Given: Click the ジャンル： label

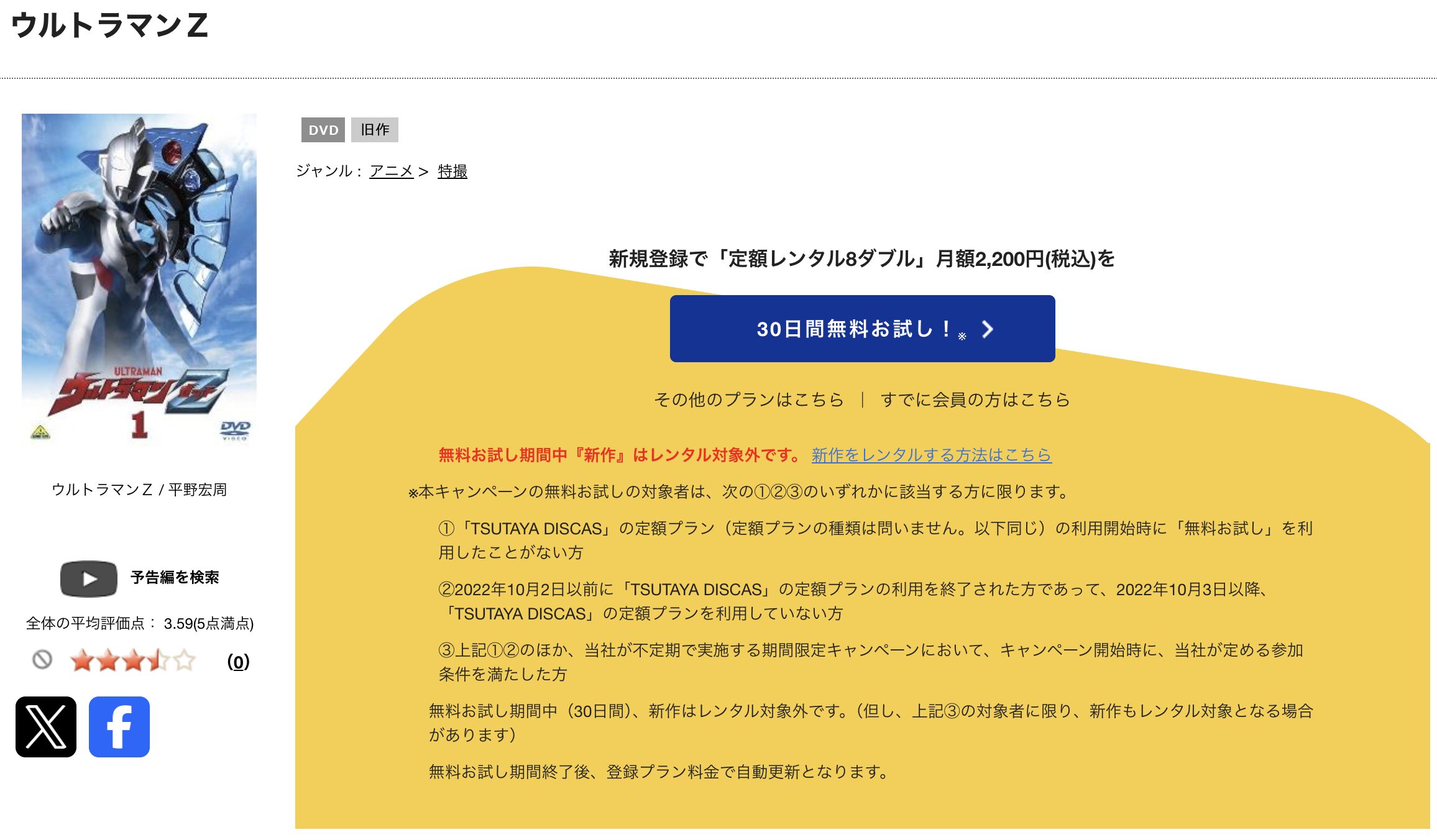Looking at the screenshot, I should pyautogui.click(x=330, y=171).
